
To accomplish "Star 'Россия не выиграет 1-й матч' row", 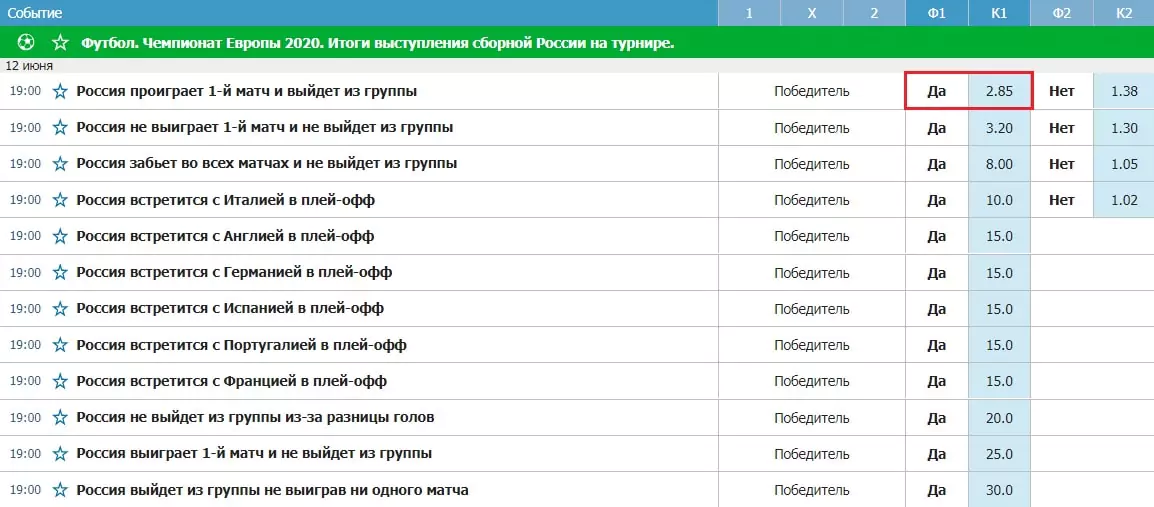I will coord(60,127).
